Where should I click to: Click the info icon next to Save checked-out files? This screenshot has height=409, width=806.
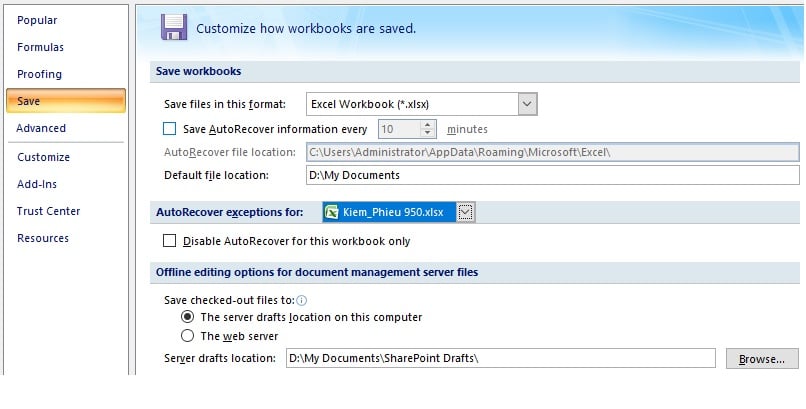click(302, 299)
